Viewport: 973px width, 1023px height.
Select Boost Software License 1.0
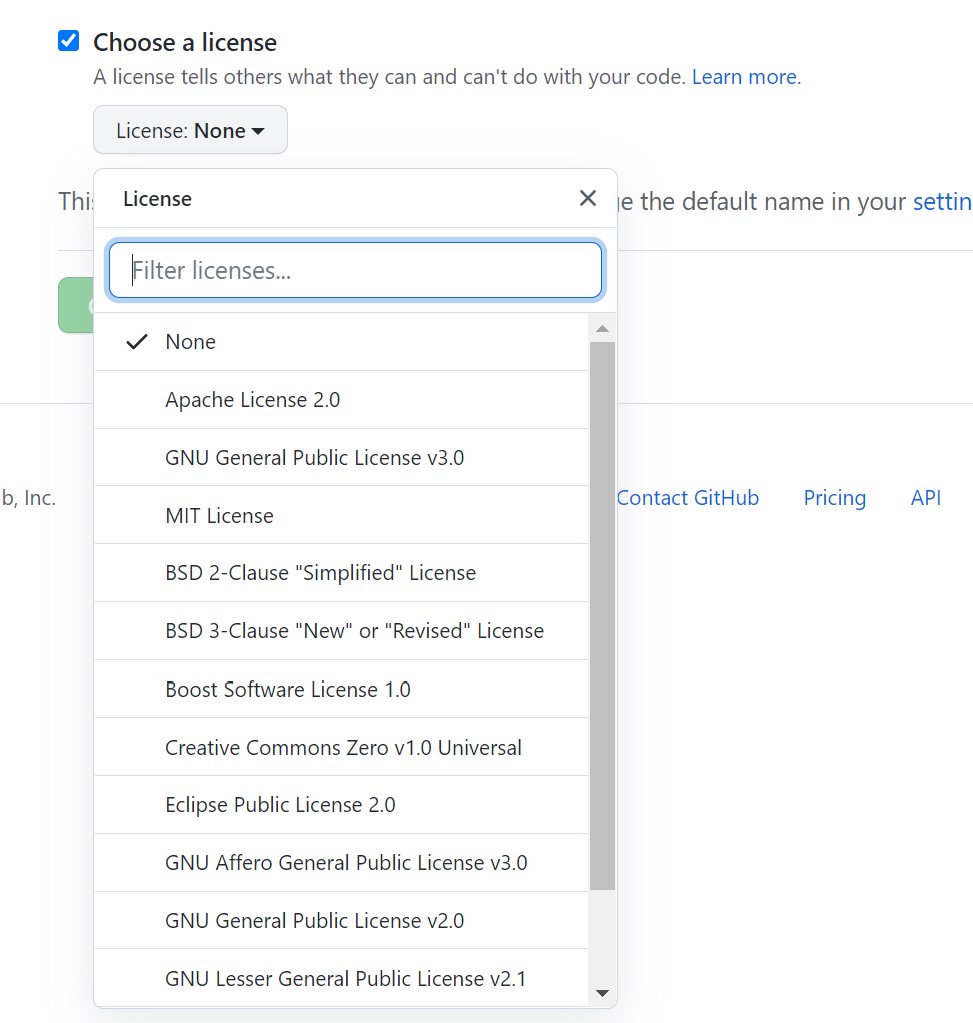pyautogui.click(x=288, y=689)
